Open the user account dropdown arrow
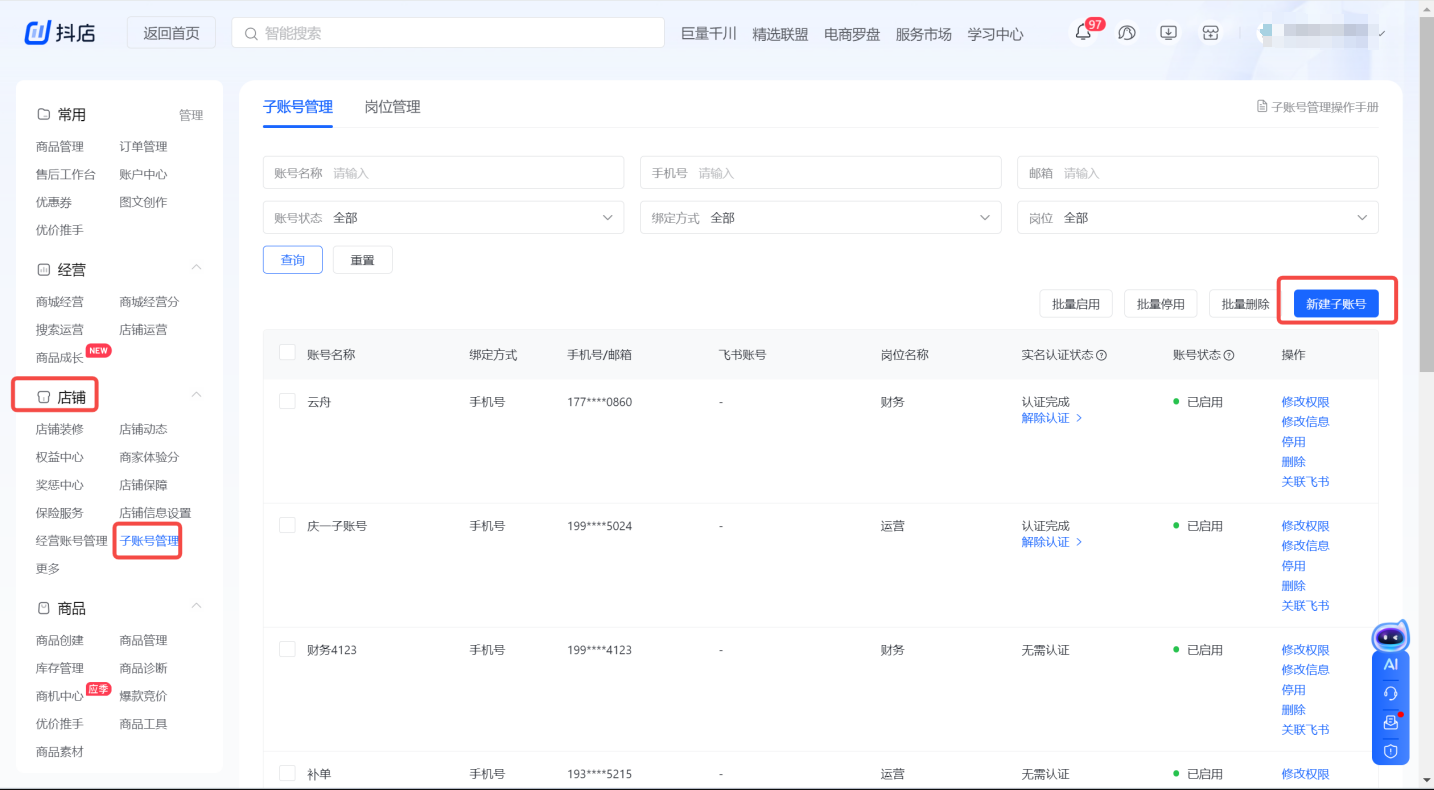1434x790 pixels. [x=1382, y=33]
